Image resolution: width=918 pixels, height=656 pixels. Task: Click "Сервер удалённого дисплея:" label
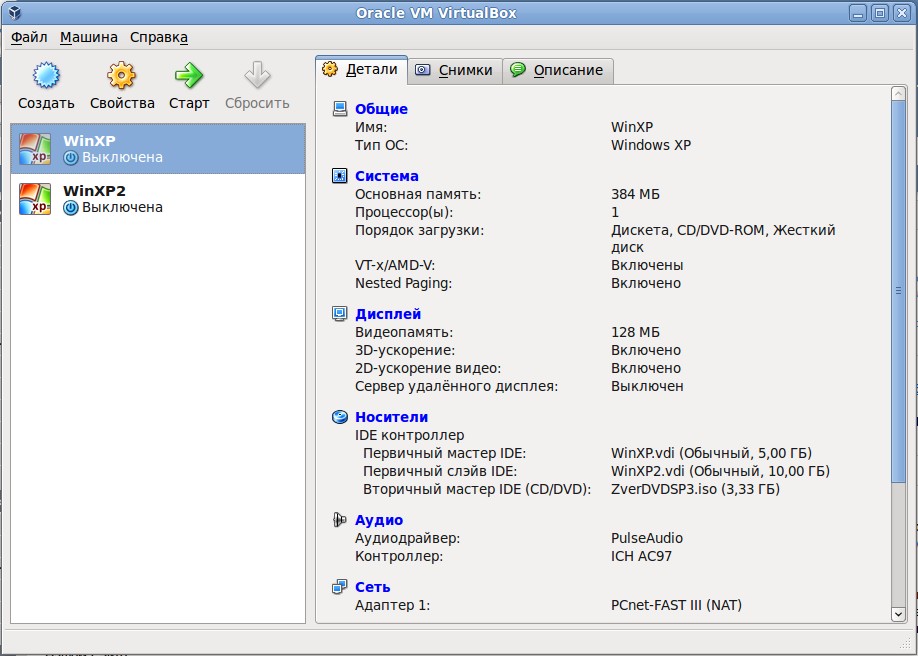point(456,386)
